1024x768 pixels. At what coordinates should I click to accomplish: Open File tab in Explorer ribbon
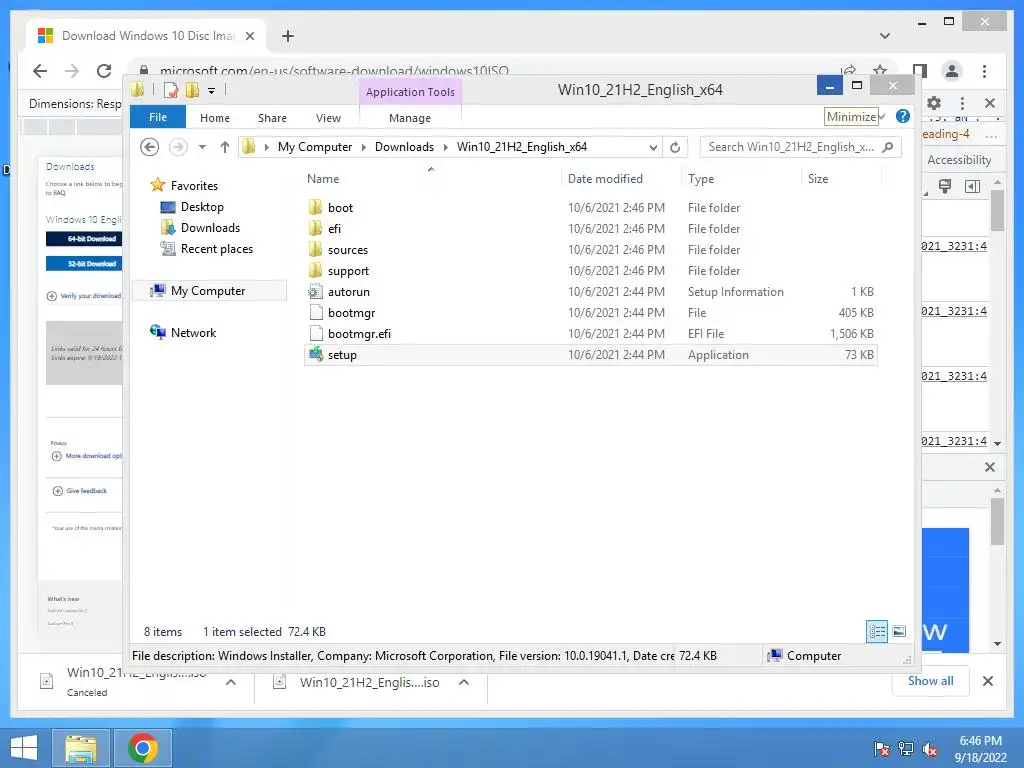[x=158, y=117]
